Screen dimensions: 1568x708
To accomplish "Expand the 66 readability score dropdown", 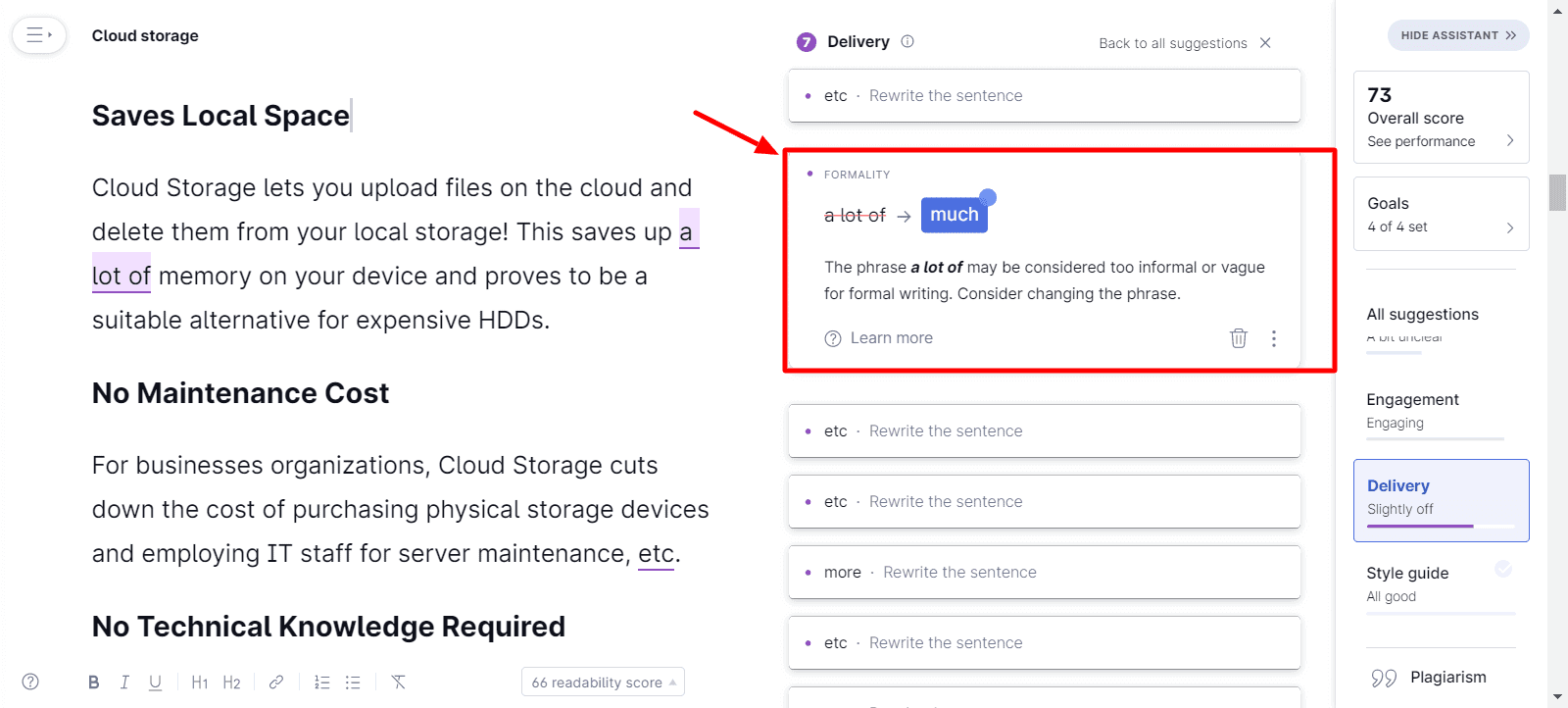I will (x=603, y=683).
